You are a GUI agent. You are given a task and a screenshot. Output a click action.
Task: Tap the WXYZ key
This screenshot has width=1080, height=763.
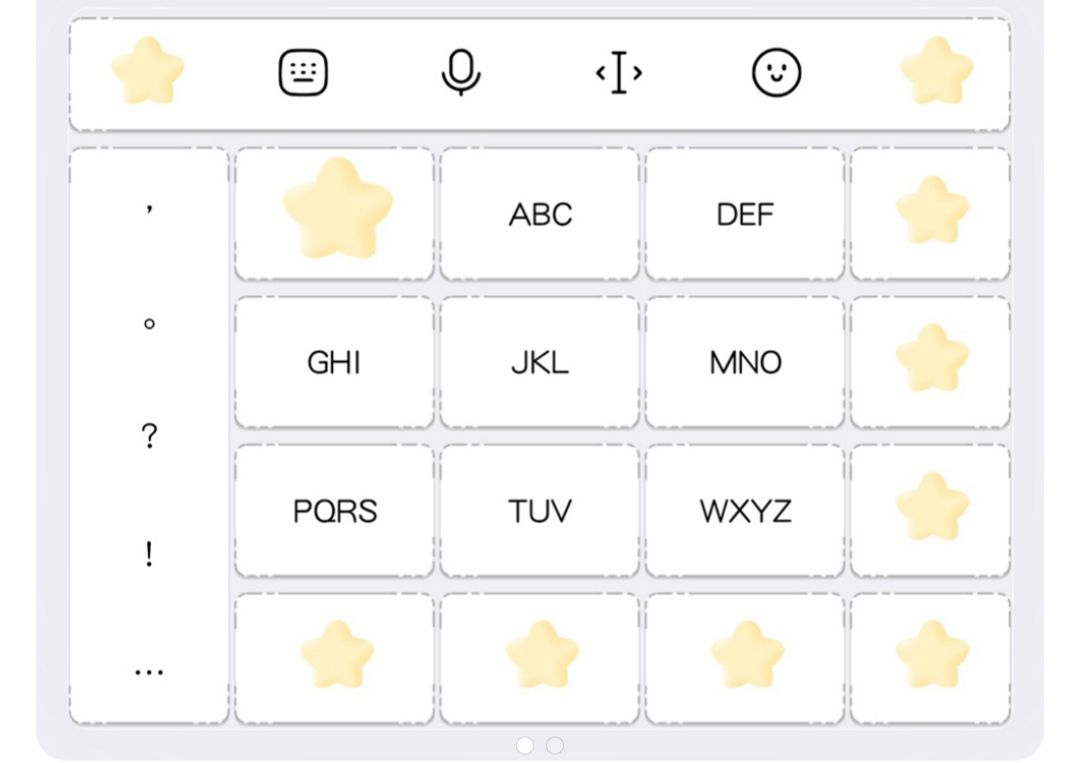pos(745,511)
